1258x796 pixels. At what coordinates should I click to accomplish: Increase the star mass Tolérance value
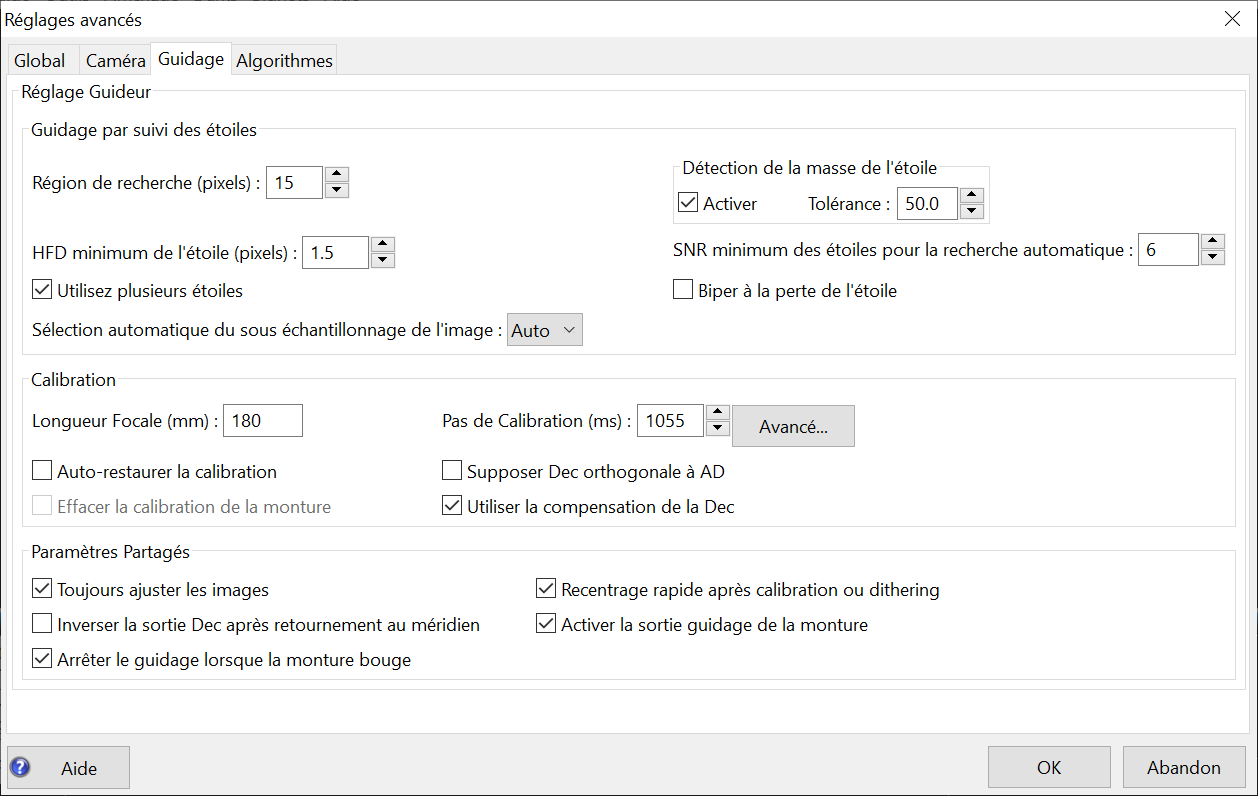[x=972, y=195]
